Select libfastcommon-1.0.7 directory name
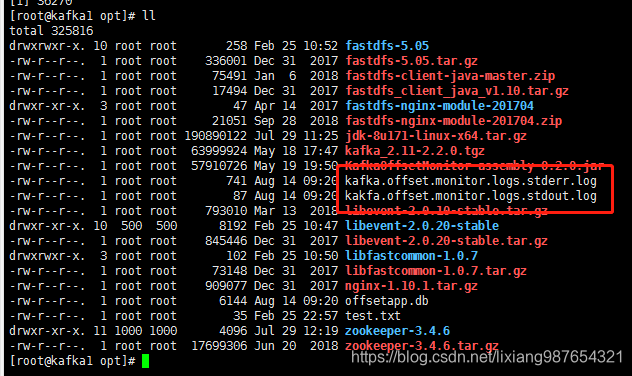 [x=412, y=256]
